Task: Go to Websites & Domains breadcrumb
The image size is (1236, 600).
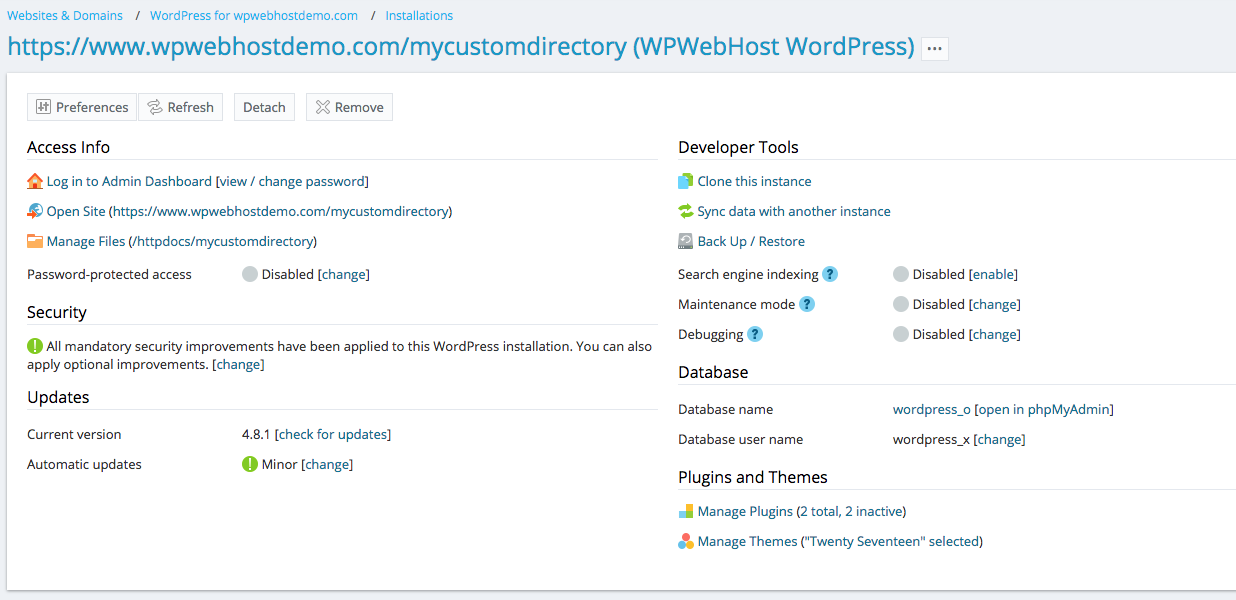Action: (65, 16)
